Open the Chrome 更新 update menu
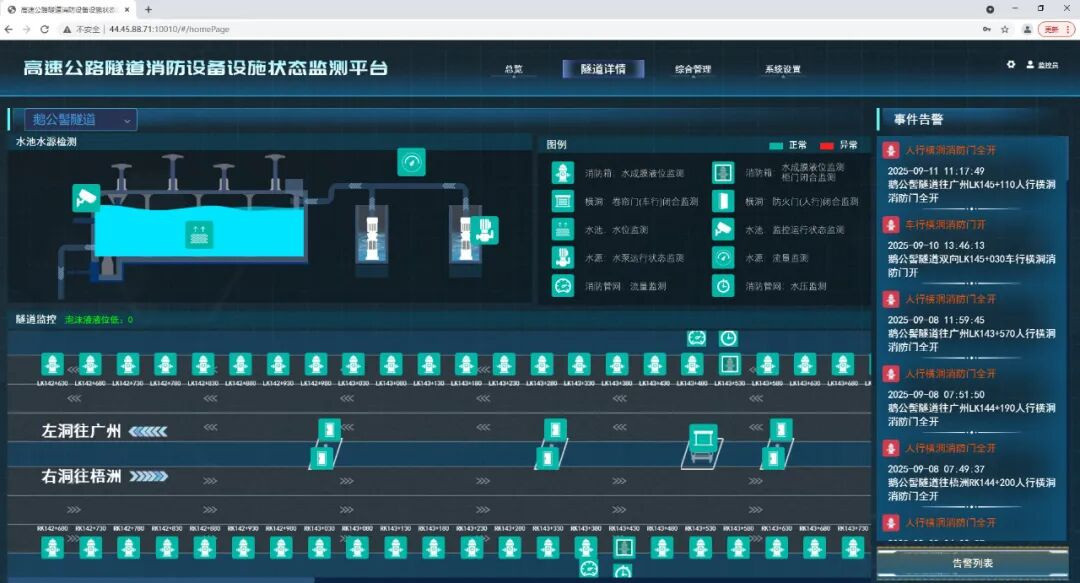Screen dimensions: 1080x583 pyautogui.click(x=1056, y=29)
